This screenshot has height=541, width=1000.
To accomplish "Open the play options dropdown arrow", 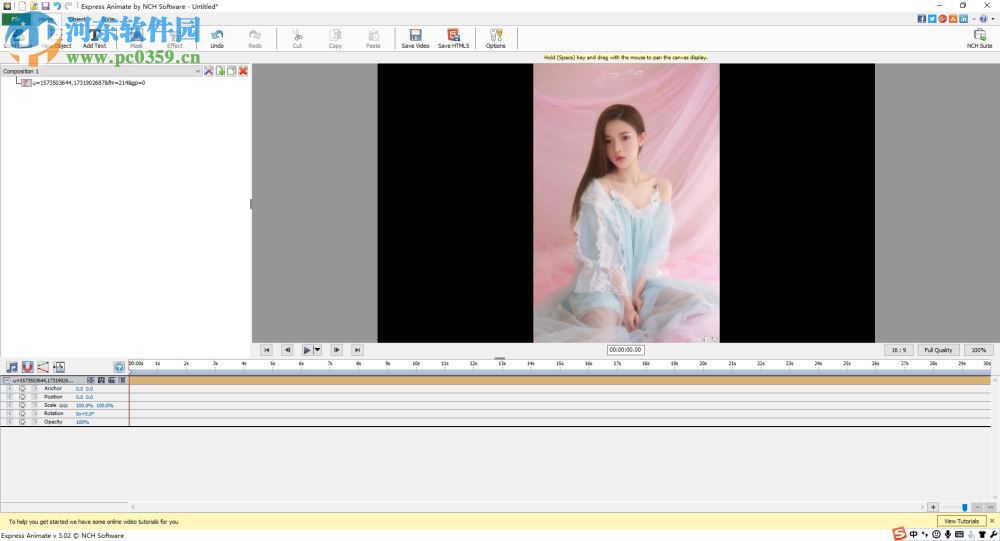I will 318,350.
